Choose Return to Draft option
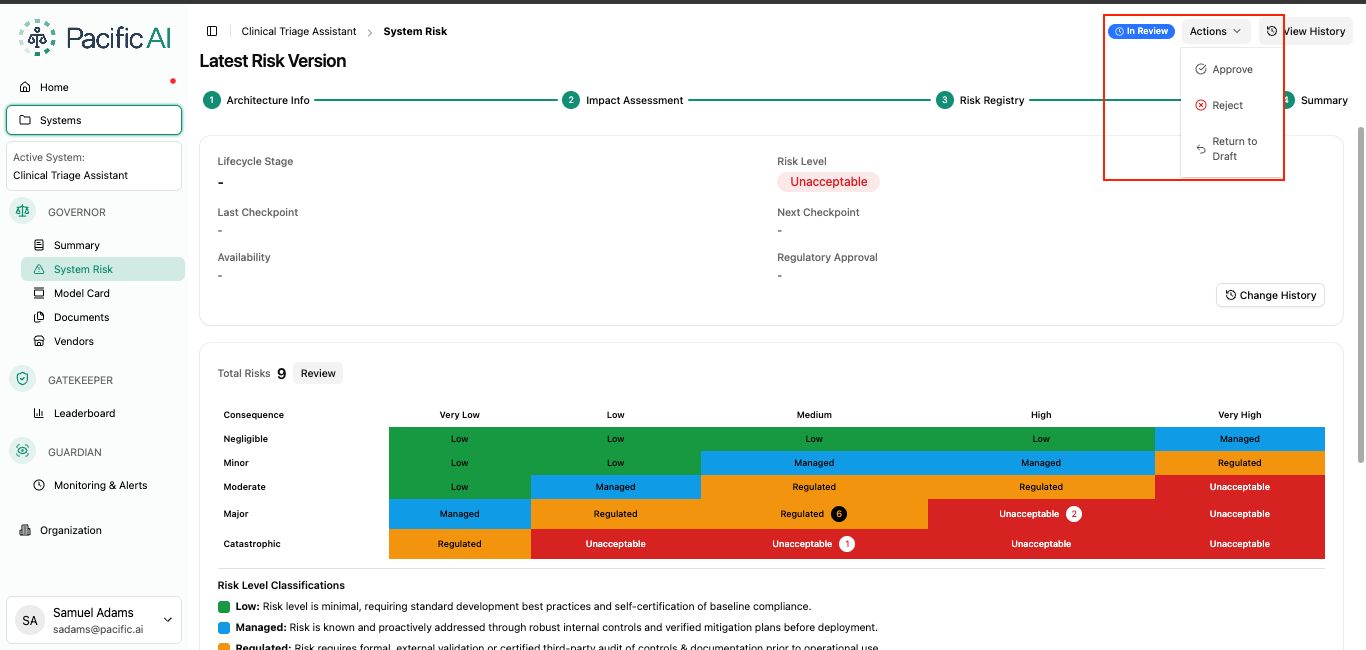This screenshot has width=1366, height=650. tap(1231, 149)
